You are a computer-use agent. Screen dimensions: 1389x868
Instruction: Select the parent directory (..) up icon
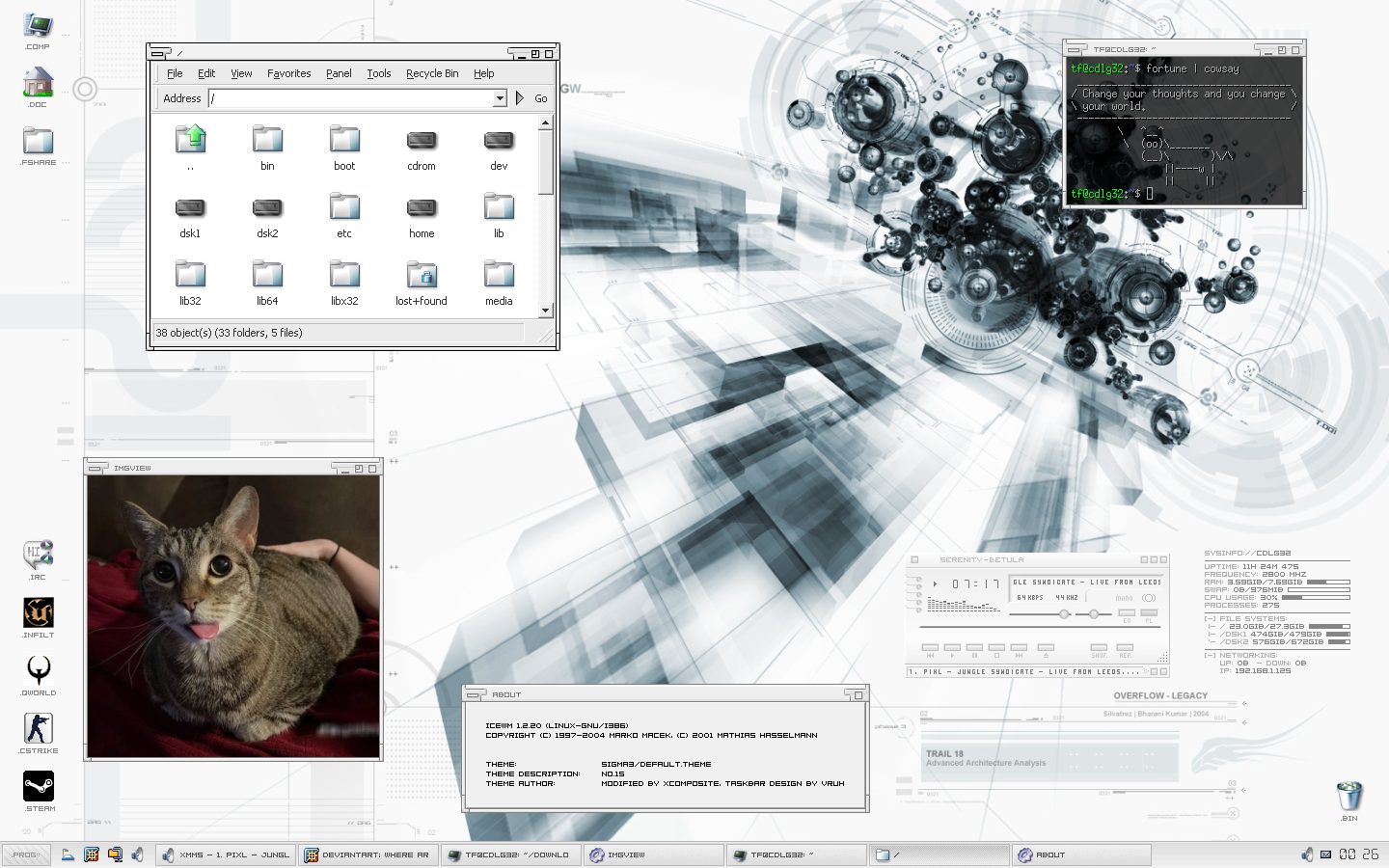190,140
